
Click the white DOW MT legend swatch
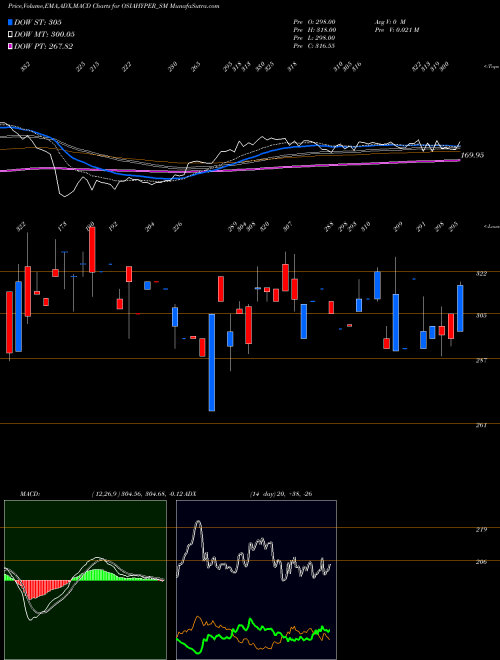pos(10,35)
